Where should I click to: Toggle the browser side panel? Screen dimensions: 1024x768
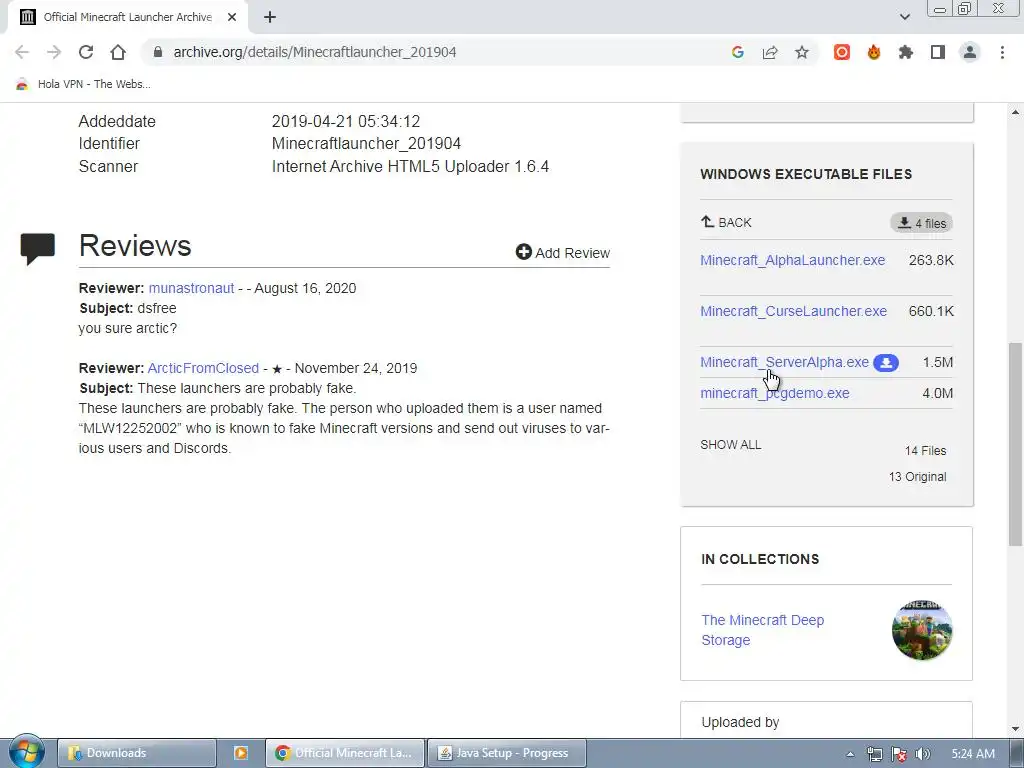click(x=938, y=52)
